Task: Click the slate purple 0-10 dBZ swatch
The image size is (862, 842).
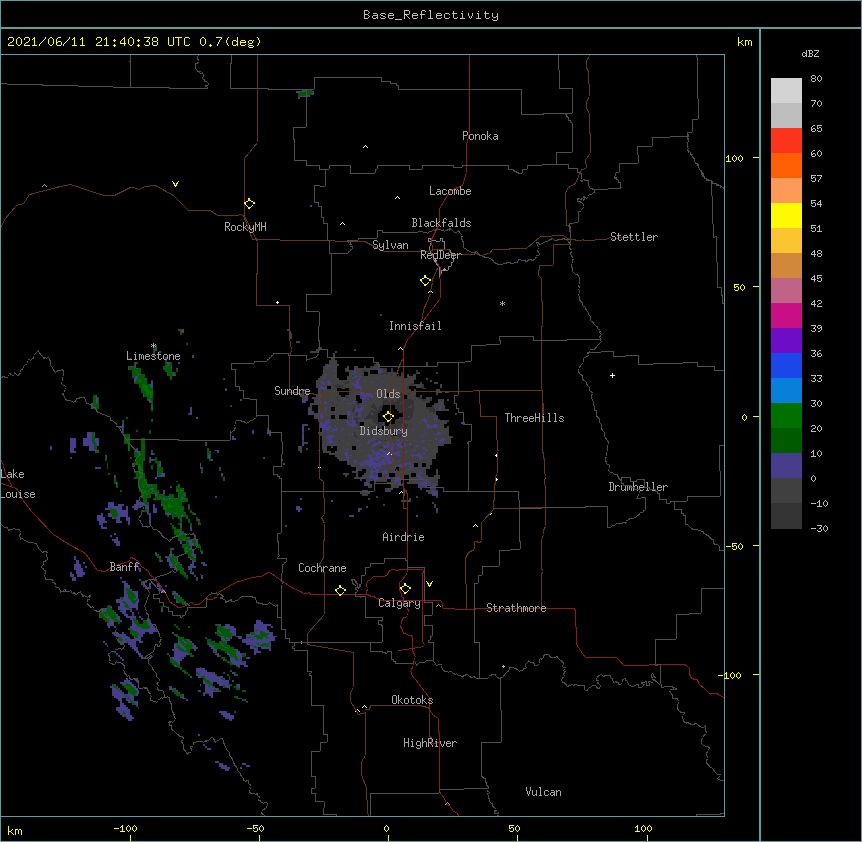Action: click(x=786, y=466)
